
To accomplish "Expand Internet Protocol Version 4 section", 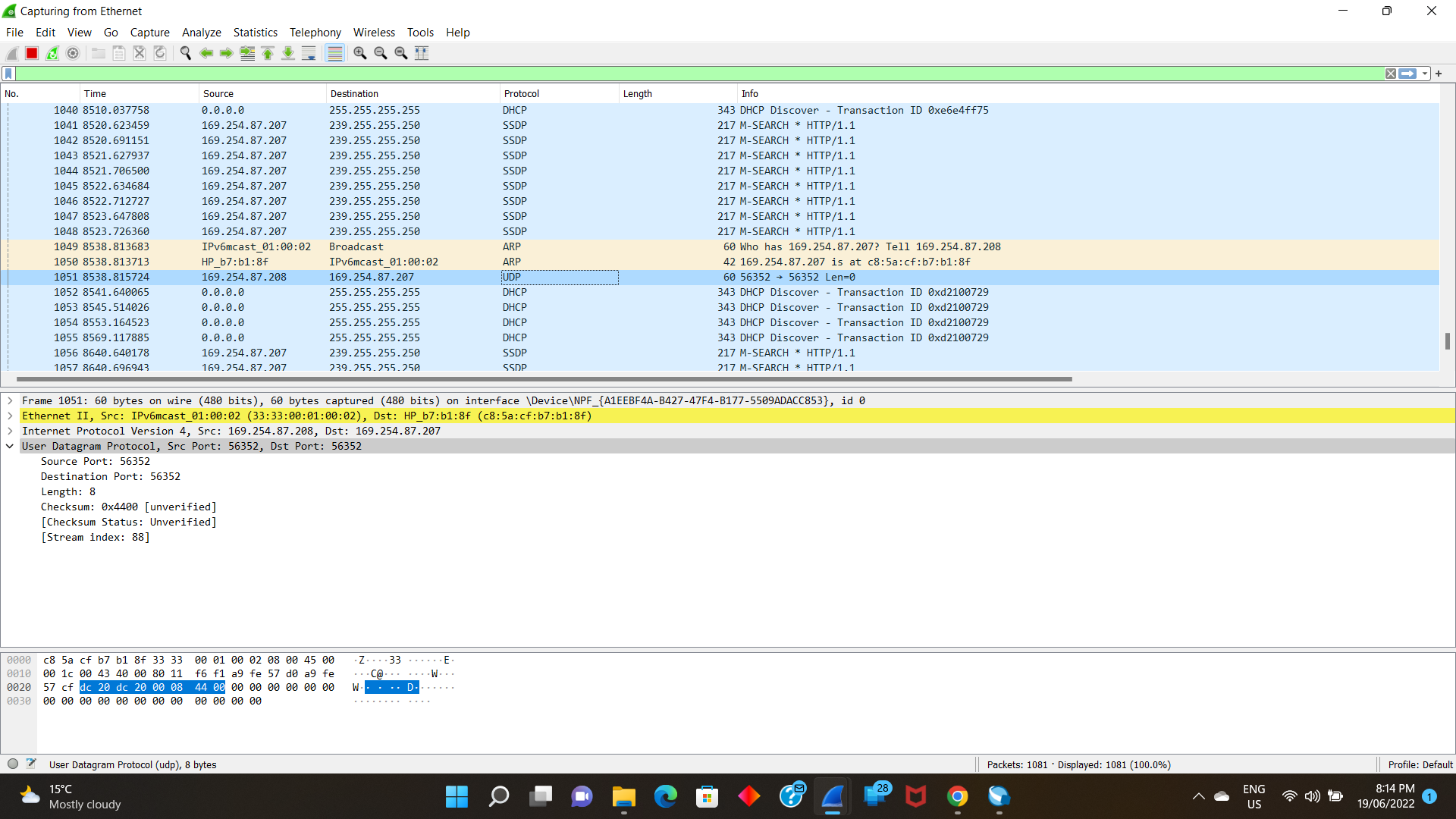I will coord(10,431).
